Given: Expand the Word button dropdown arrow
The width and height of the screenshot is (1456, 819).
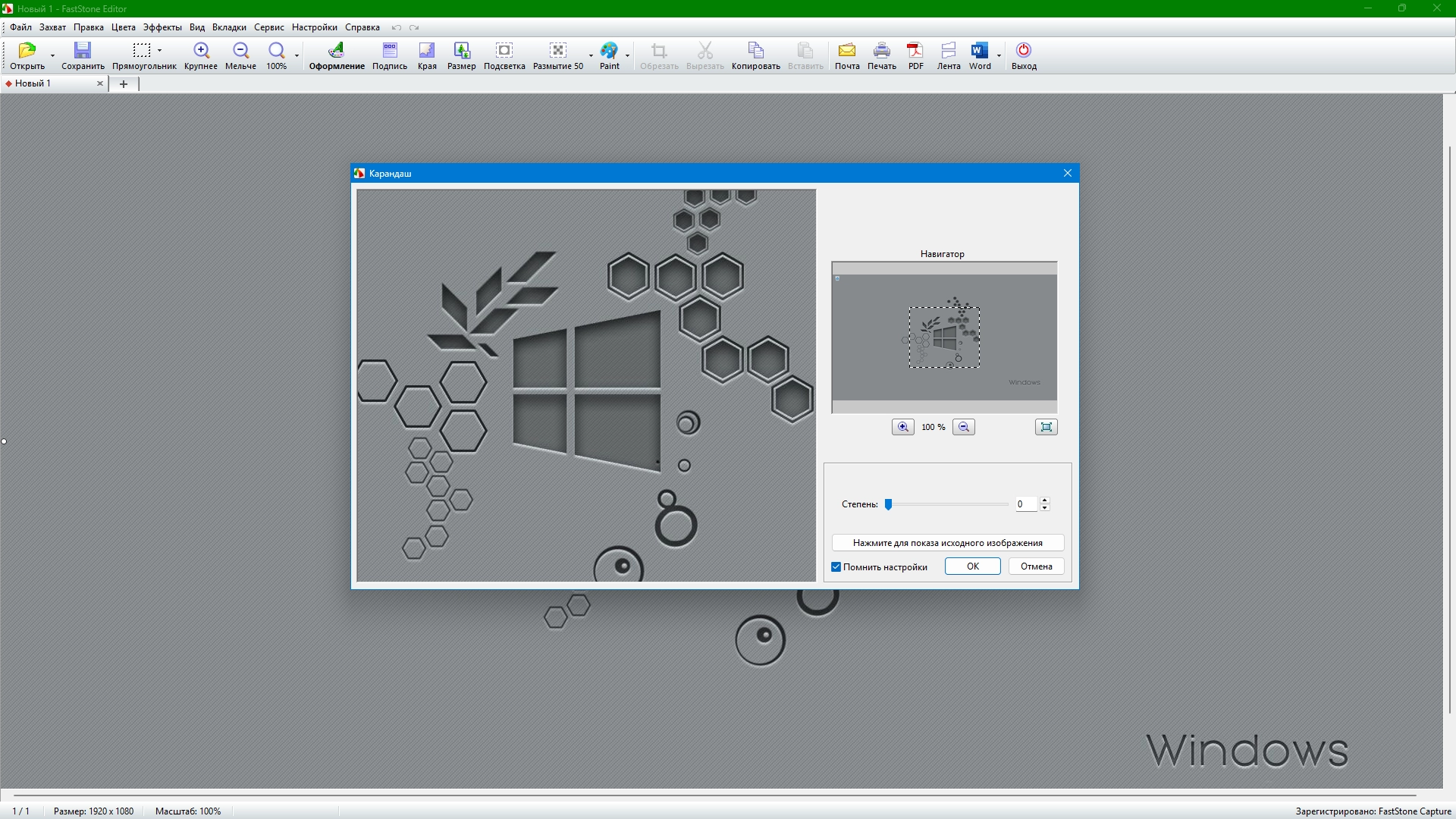Looking at the screenshot, I should pyautogui.click(x=999, y=55).
